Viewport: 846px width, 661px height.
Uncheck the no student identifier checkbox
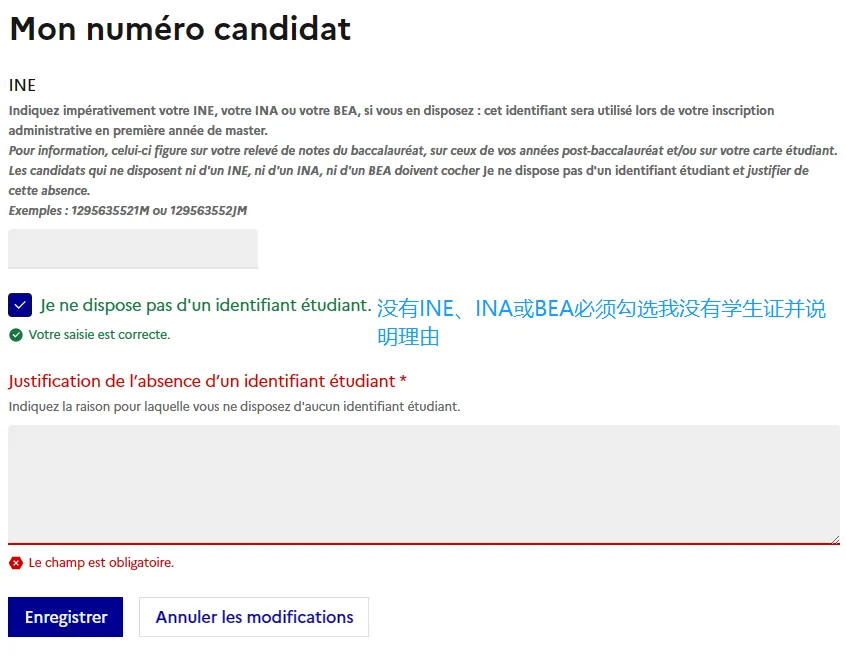tap(19, 305)
